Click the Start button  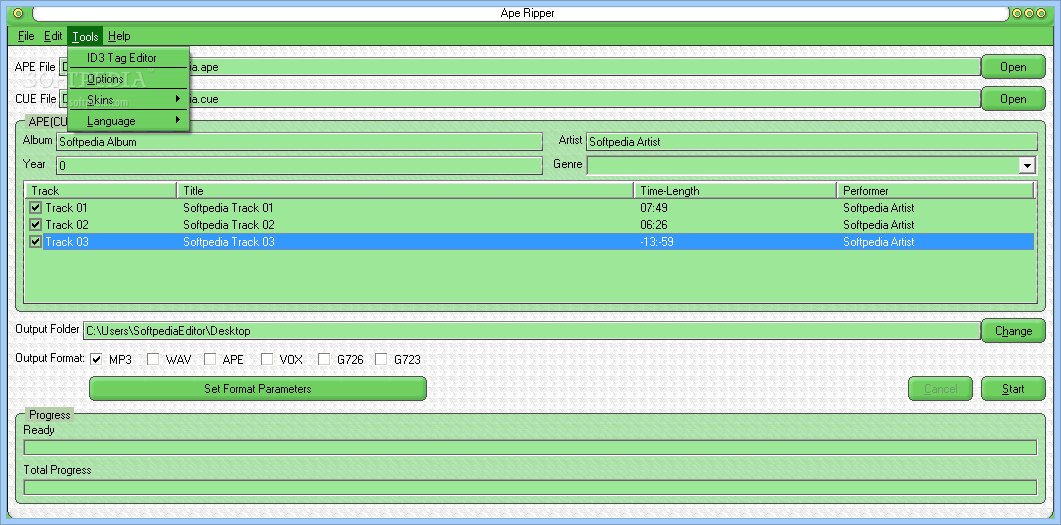click(1013, 389)
